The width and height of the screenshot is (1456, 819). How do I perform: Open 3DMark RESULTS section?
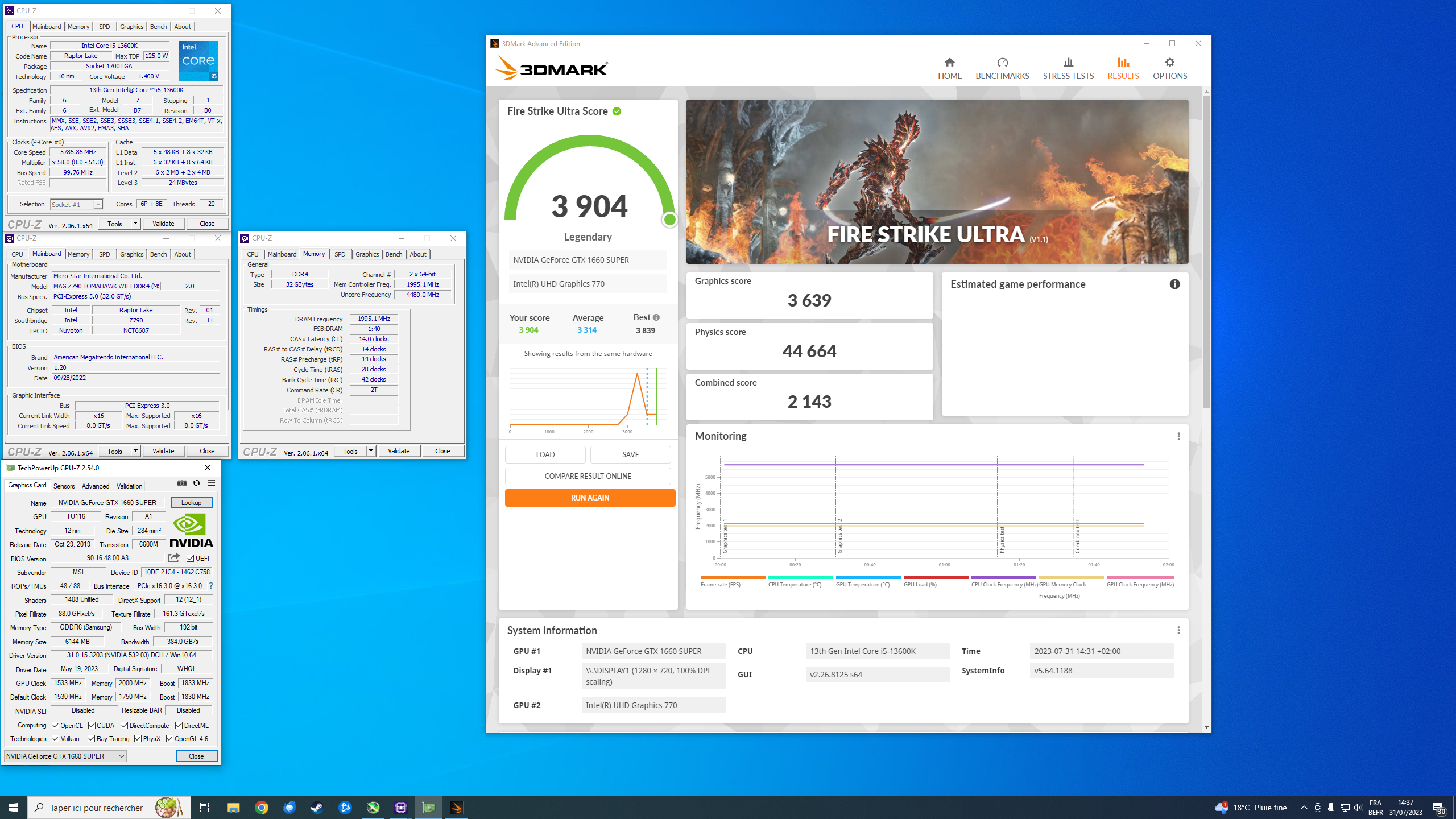tap(1123, 68)
